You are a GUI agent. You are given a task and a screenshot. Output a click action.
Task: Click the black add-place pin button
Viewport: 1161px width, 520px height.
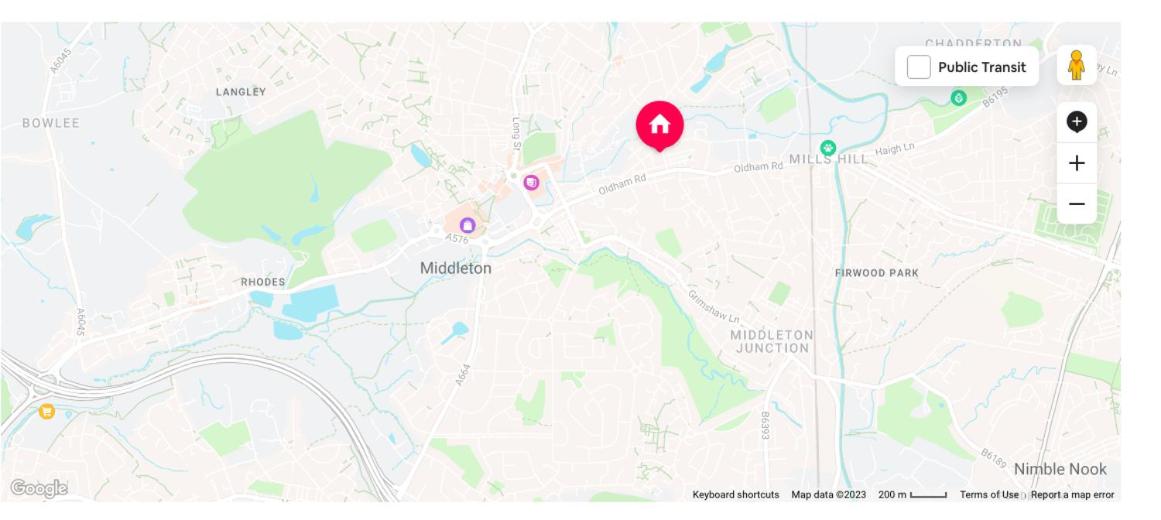[x=1077, y=122]
